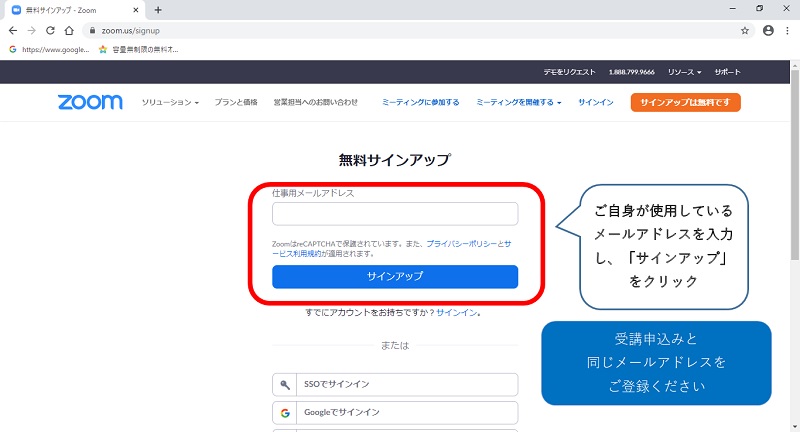The height and width of the screenshot is (432, 800).
Task: Open プランと価格 in the navigation
Action: point(236,102)
